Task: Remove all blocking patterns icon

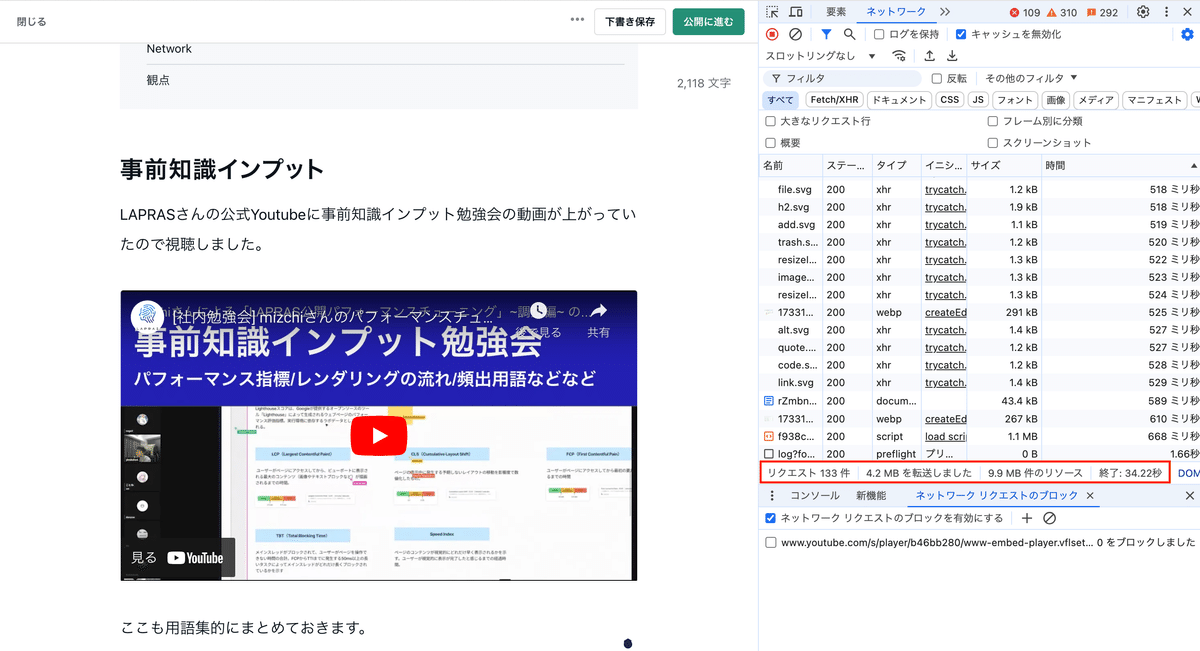Action: tap(1049, 518)
